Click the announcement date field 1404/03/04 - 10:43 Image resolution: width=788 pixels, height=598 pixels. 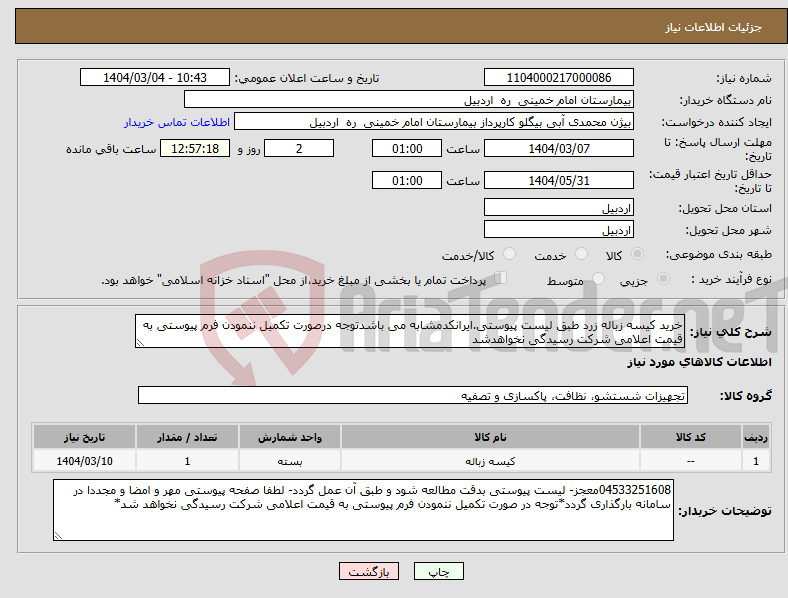coord(155,77)
